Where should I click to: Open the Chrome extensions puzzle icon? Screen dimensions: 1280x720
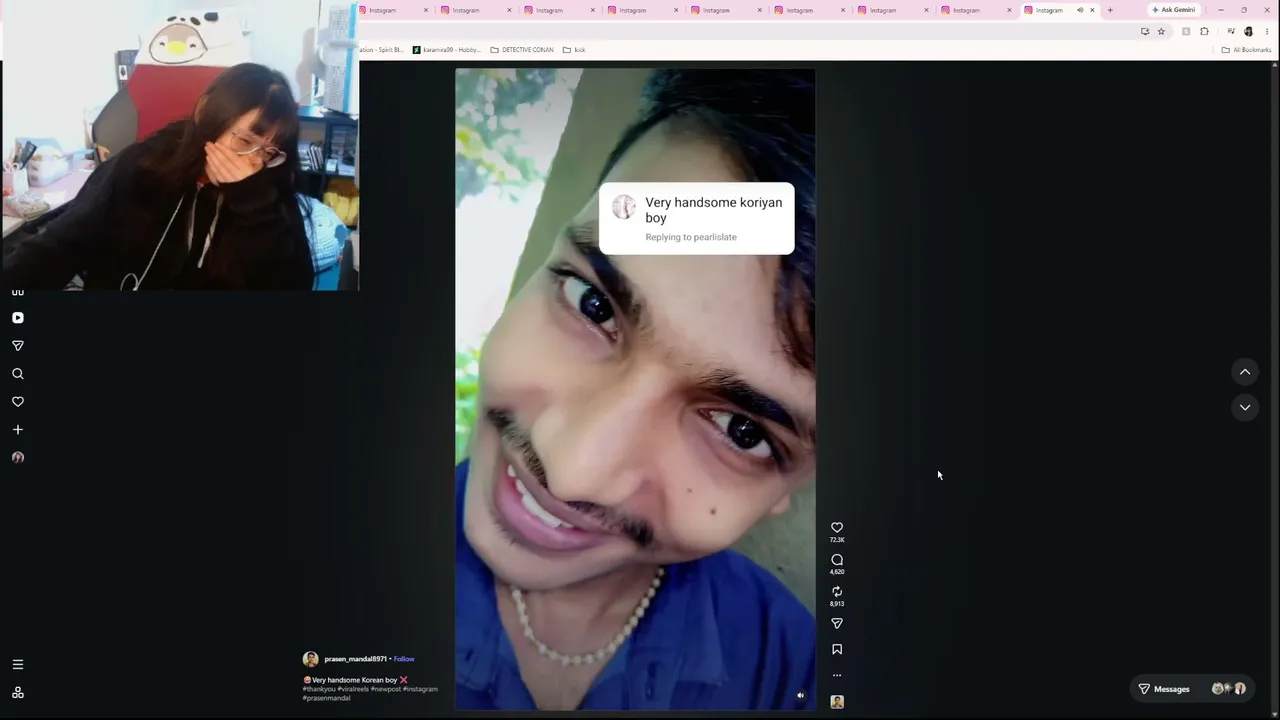[1204, 31]
